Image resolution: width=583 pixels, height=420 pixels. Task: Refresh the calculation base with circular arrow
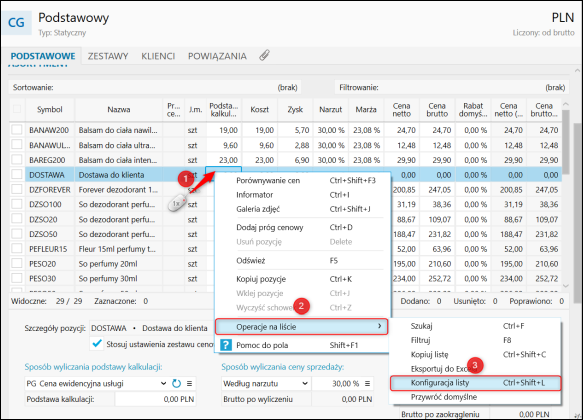click(x=177, y=384)
